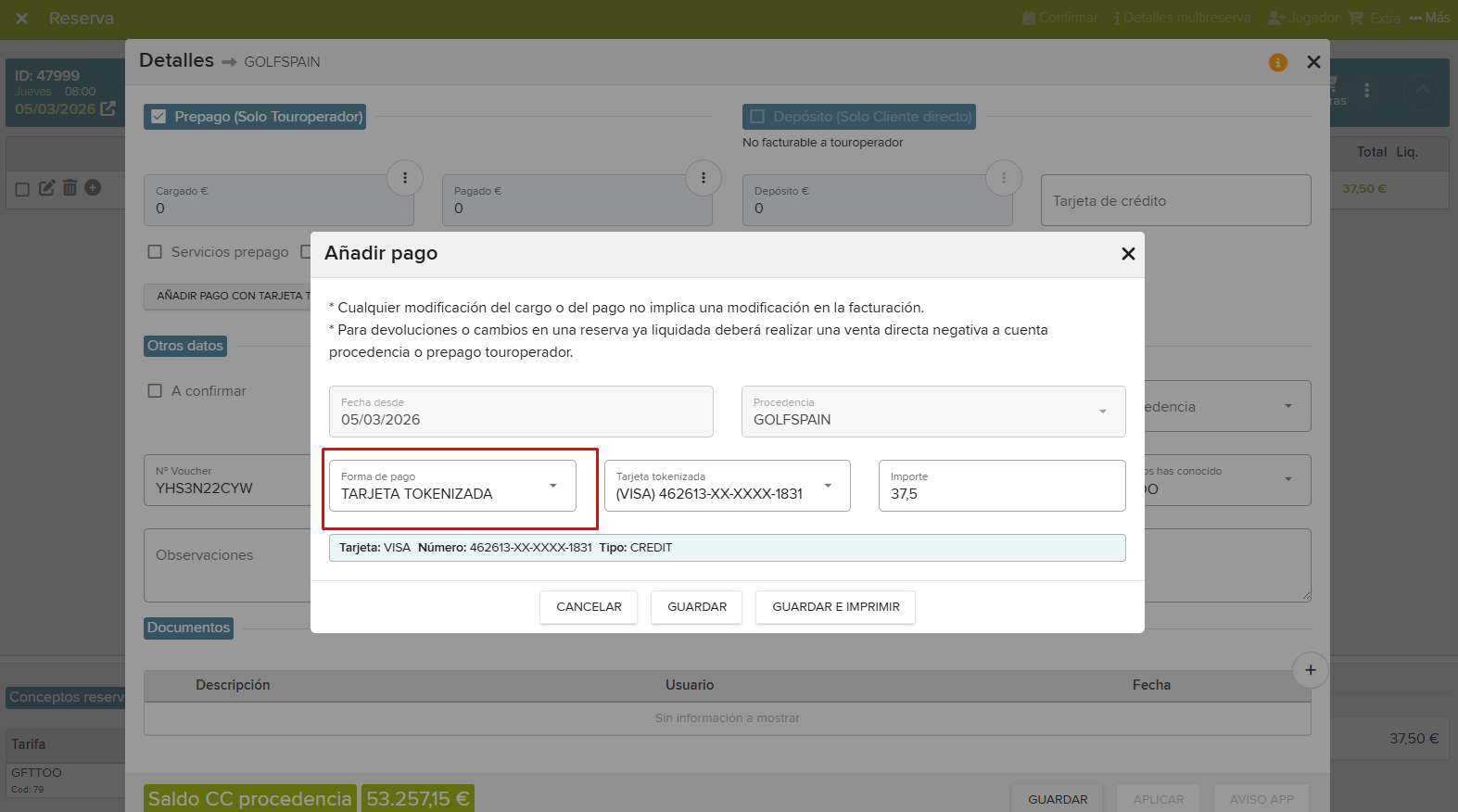
Task: Click the Descripción column header
Action: coord(233,685)
